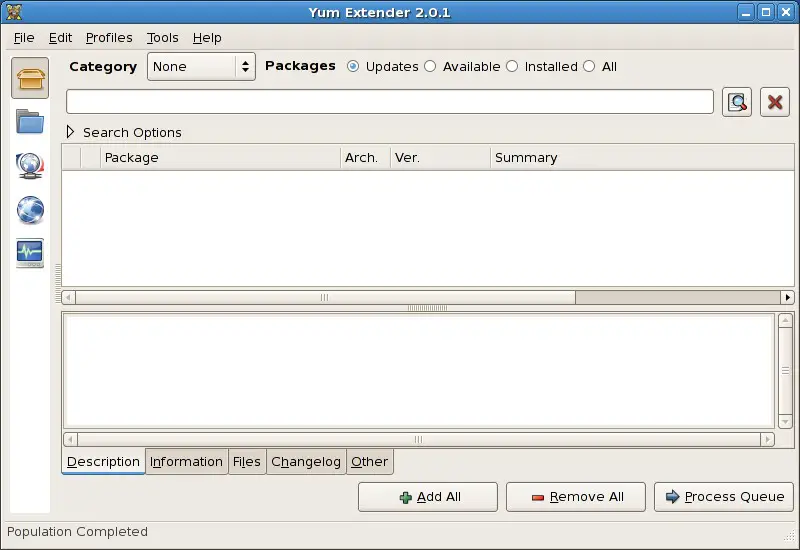Click the Yum Extender title bar icon

click(14, 12)
